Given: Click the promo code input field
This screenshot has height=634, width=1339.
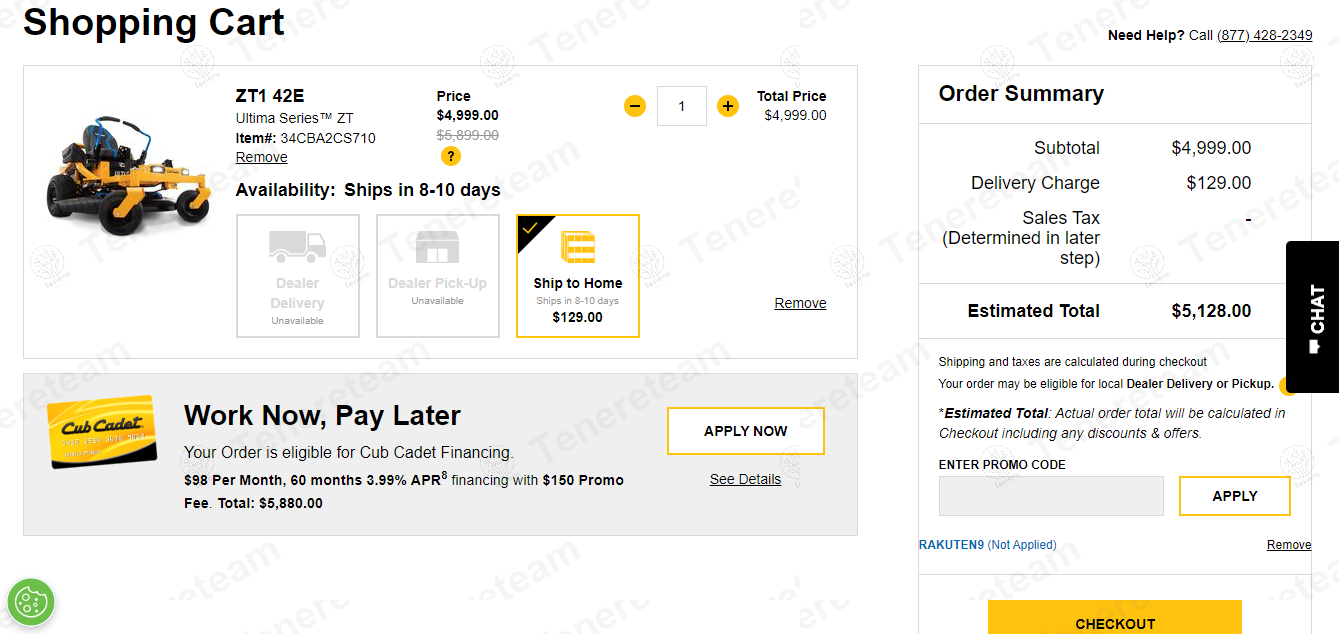Looking at the screenshot, I should tap(1051, 496).
